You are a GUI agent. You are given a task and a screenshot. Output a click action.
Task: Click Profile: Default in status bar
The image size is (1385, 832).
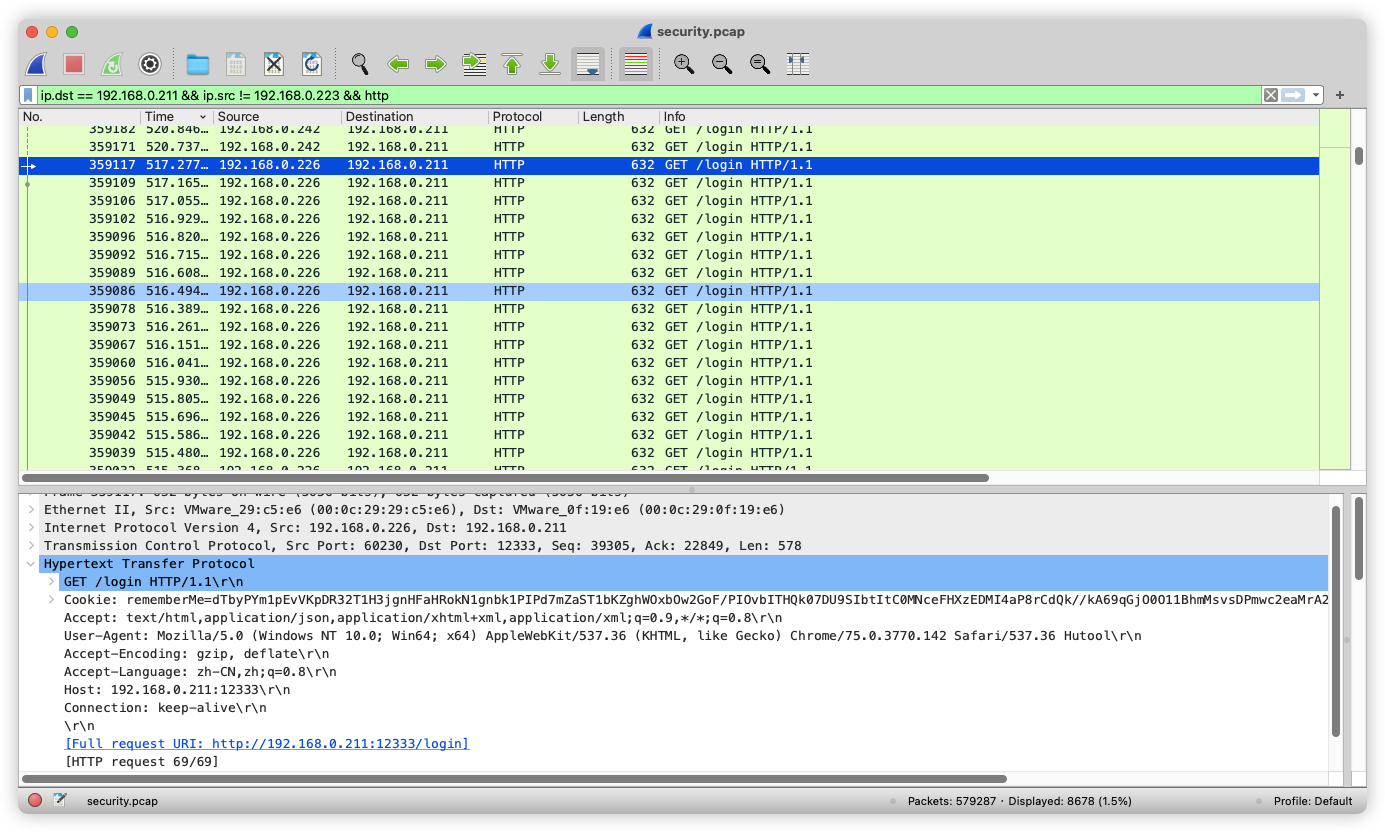[x=1313, y=801]
